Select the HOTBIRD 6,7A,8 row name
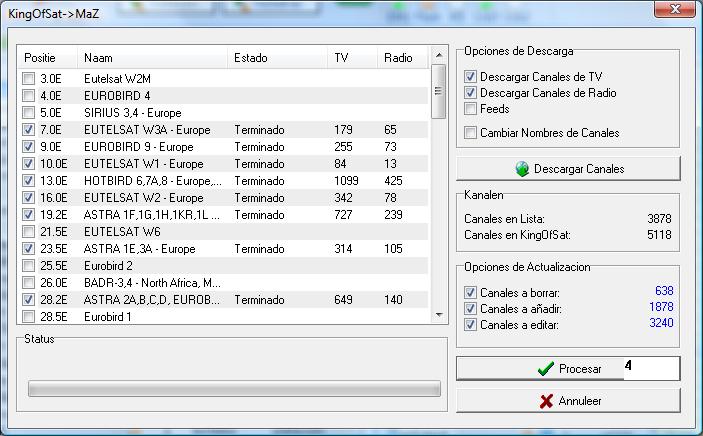 pyautogui.click(x=152, y=181)
